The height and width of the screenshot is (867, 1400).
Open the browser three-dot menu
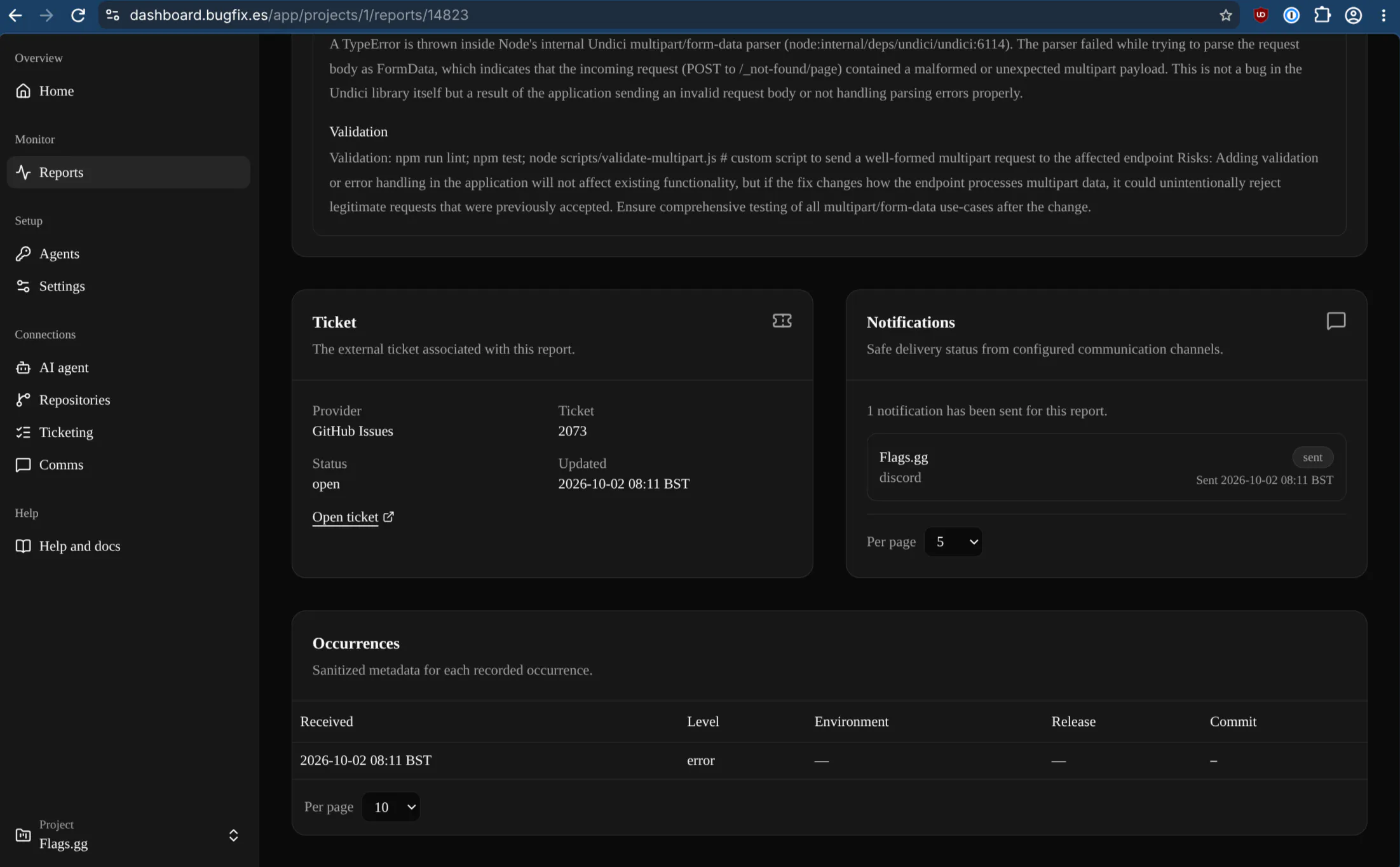pyautogui.click(x=1383, y=15)
